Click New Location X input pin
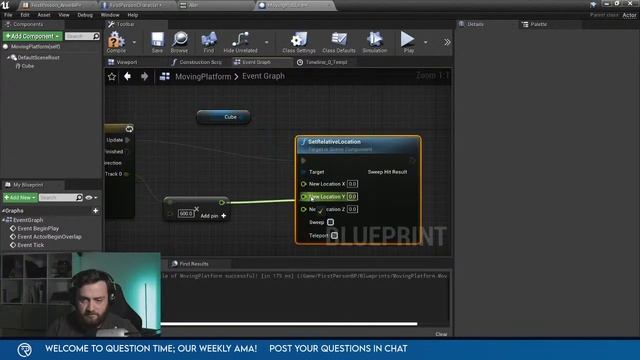 (x=304, y=184)
